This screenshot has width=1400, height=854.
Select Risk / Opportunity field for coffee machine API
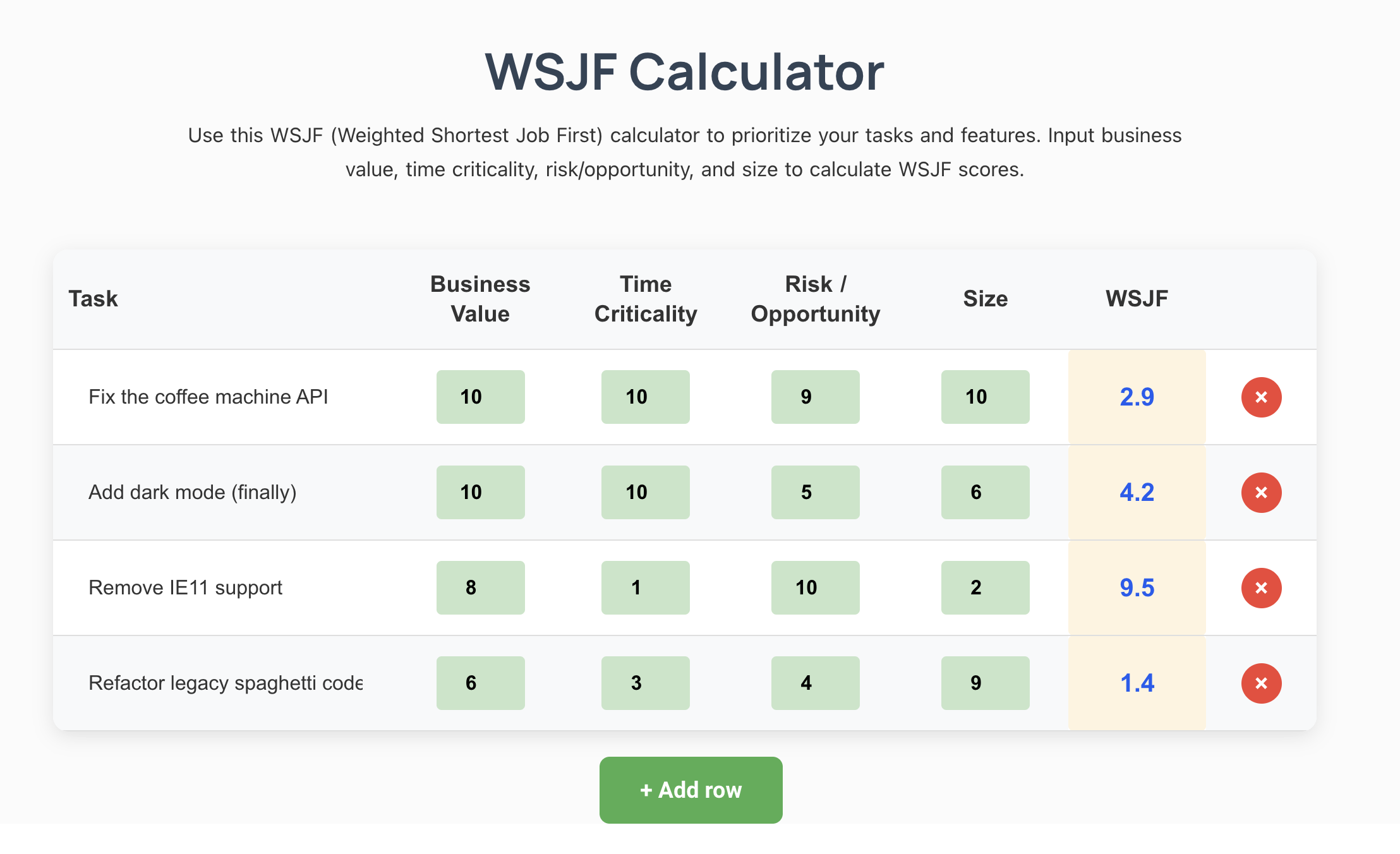coord(815,397)
